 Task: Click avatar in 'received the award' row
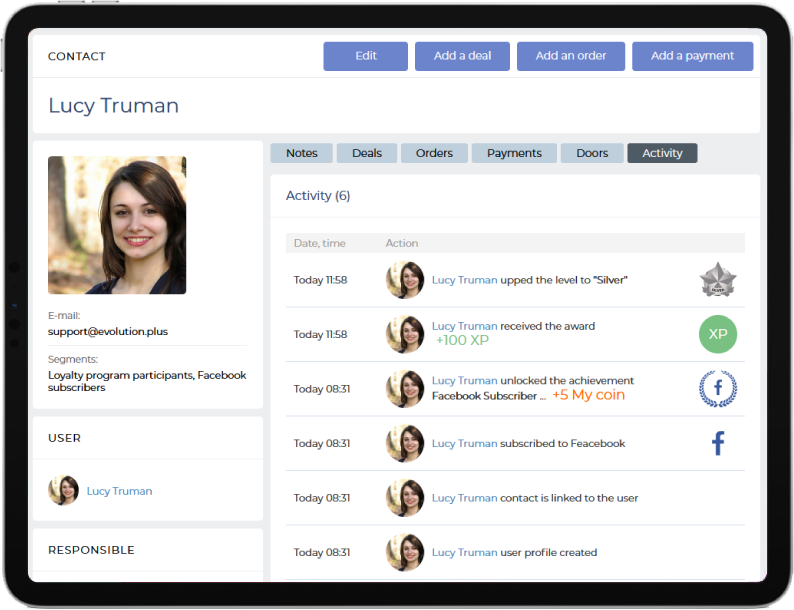point(405,335)
